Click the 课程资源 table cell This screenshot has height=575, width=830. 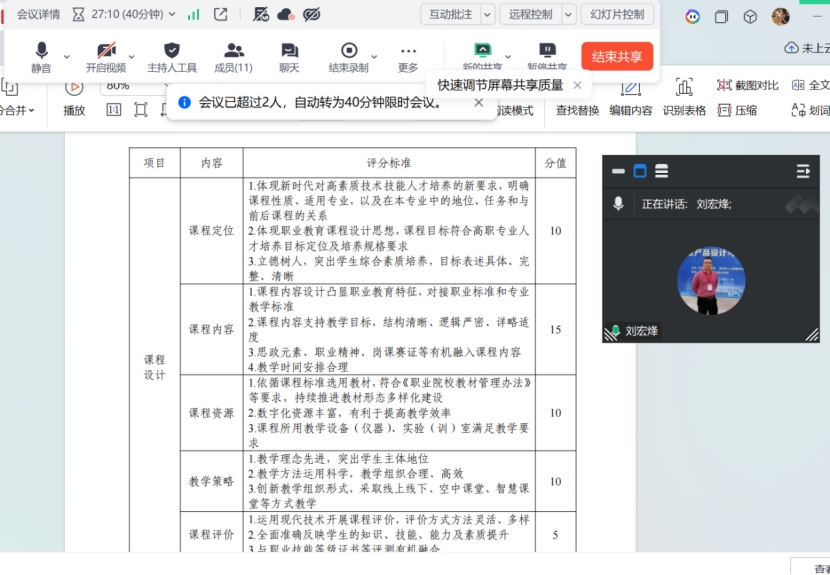(211, 413)
